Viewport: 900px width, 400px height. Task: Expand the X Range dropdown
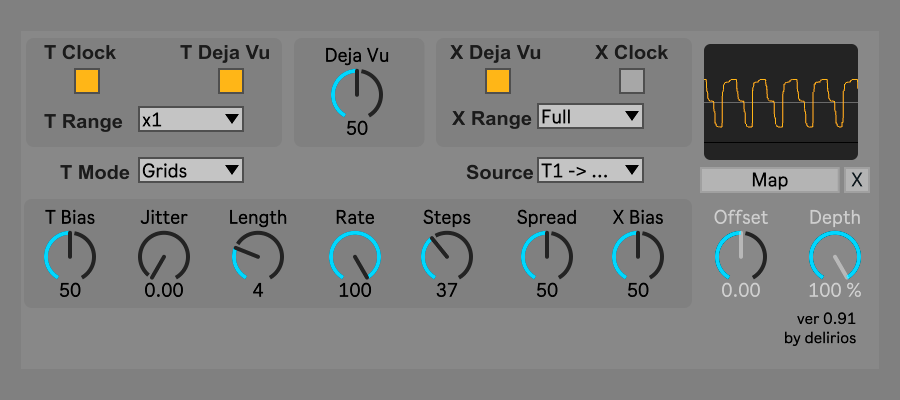pos(589,117)
